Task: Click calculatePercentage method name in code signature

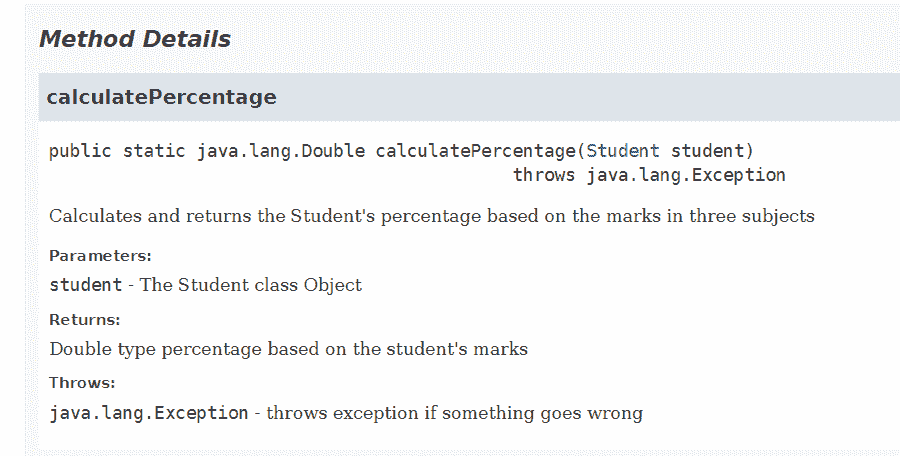Action: (475, 151)
